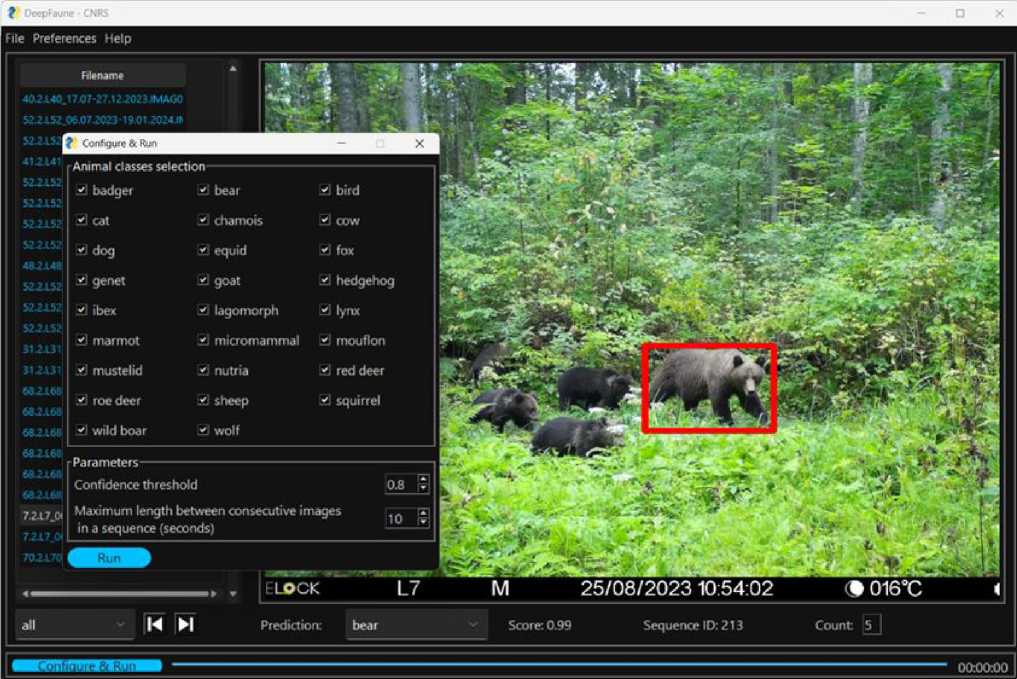Open the Preferences menu

pos(64,38)
